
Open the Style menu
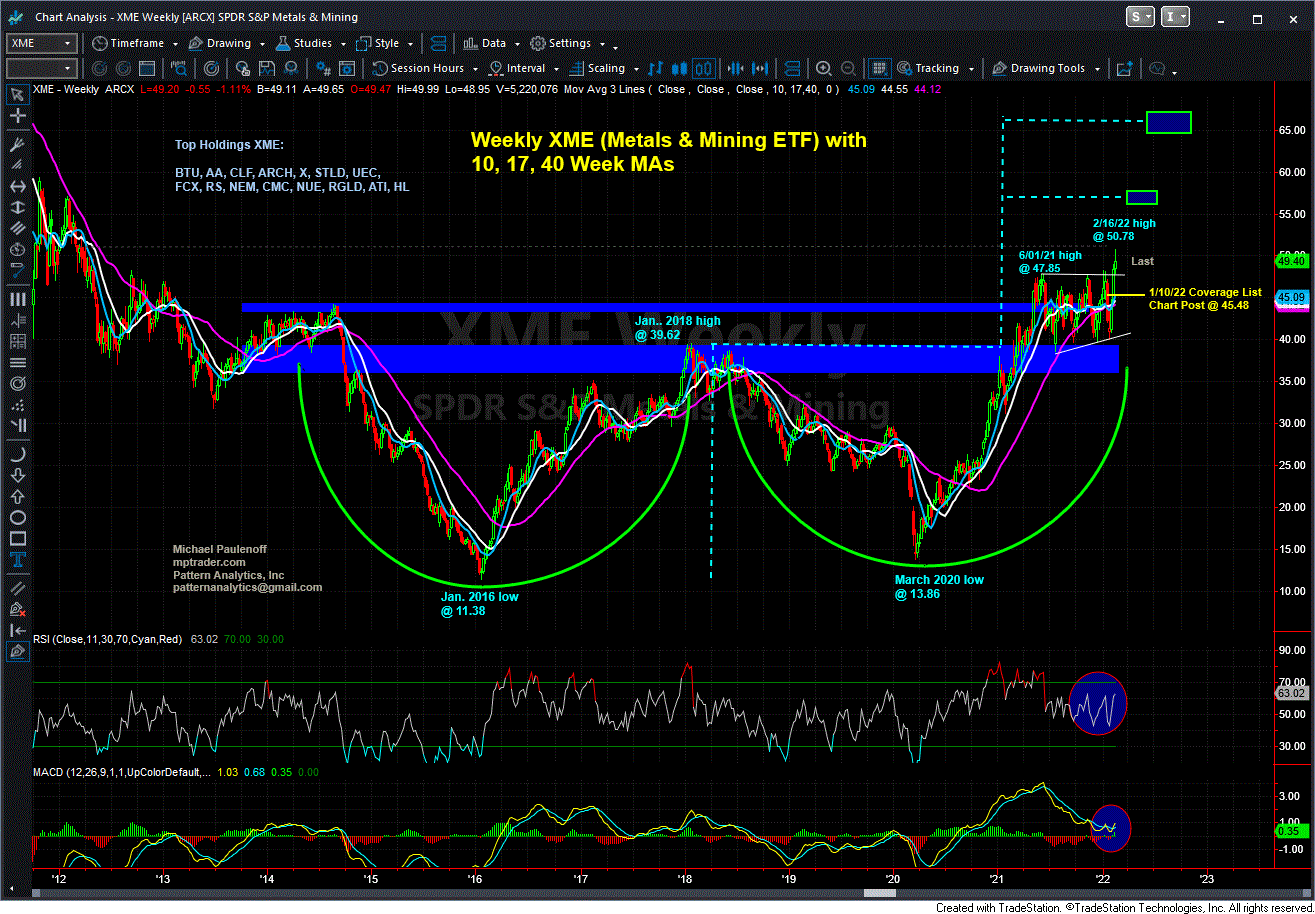point(378,43)
